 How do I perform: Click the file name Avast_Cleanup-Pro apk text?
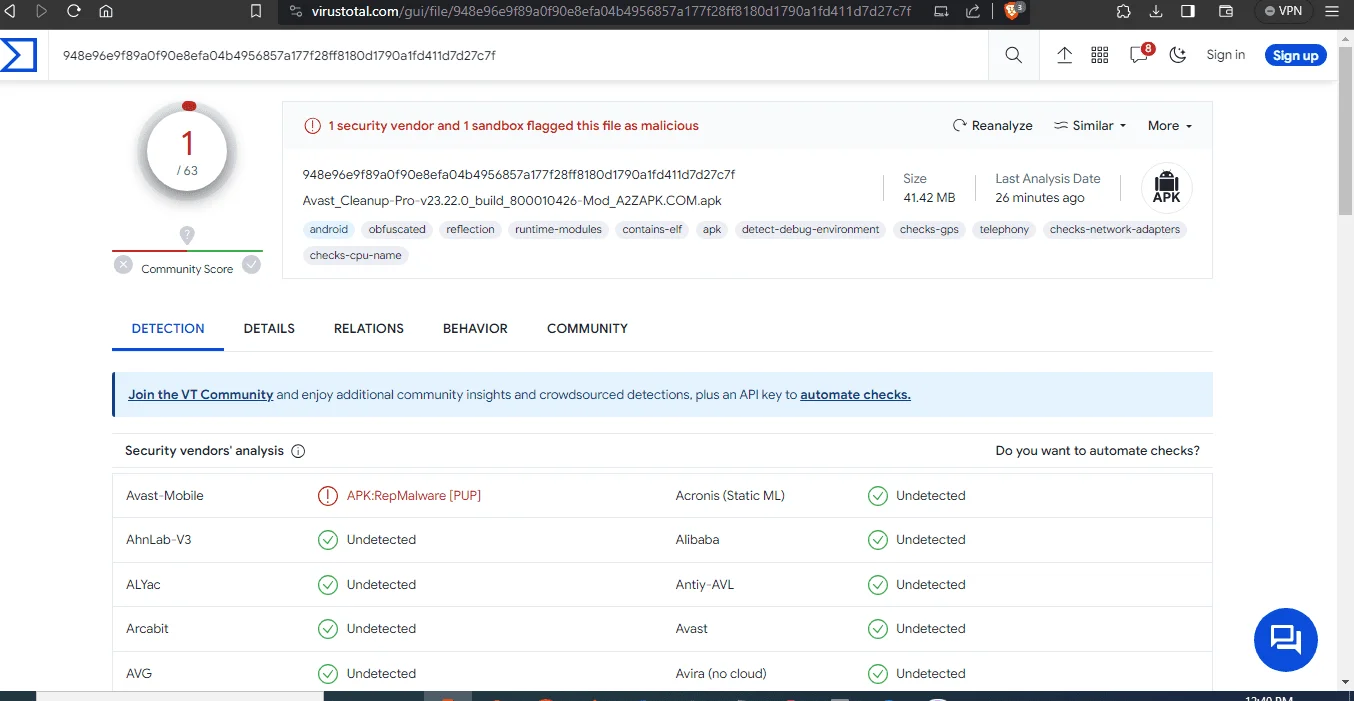coord(512,200)
